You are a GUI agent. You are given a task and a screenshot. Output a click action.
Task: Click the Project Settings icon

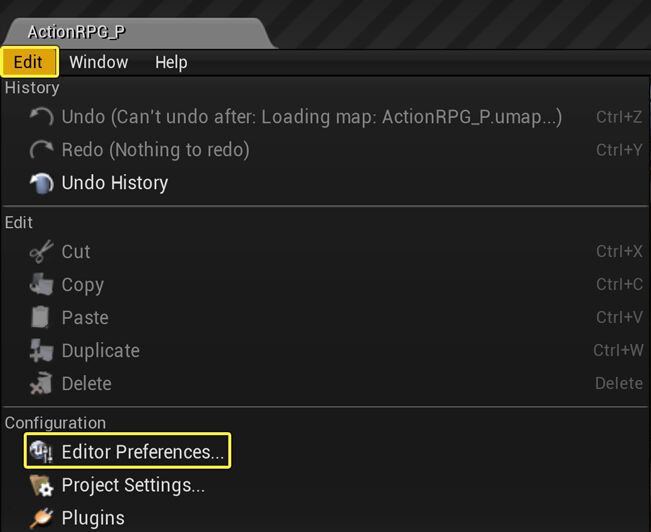coord(41,486)
